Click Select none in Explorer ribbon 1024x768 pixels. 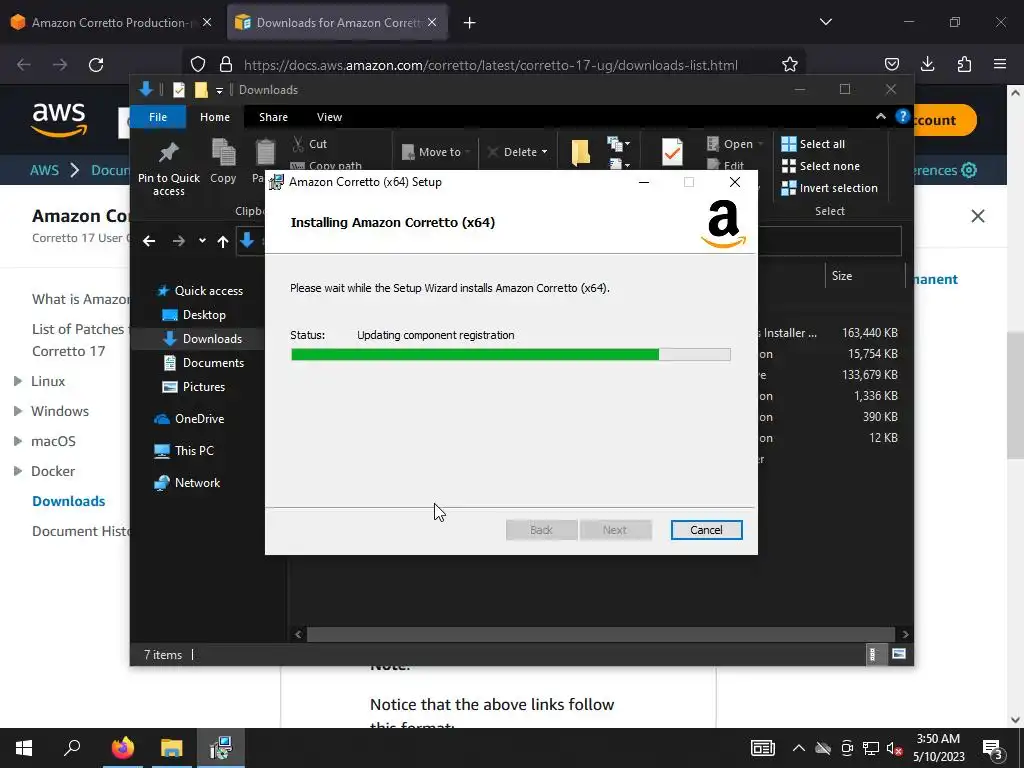pos(821,166)
